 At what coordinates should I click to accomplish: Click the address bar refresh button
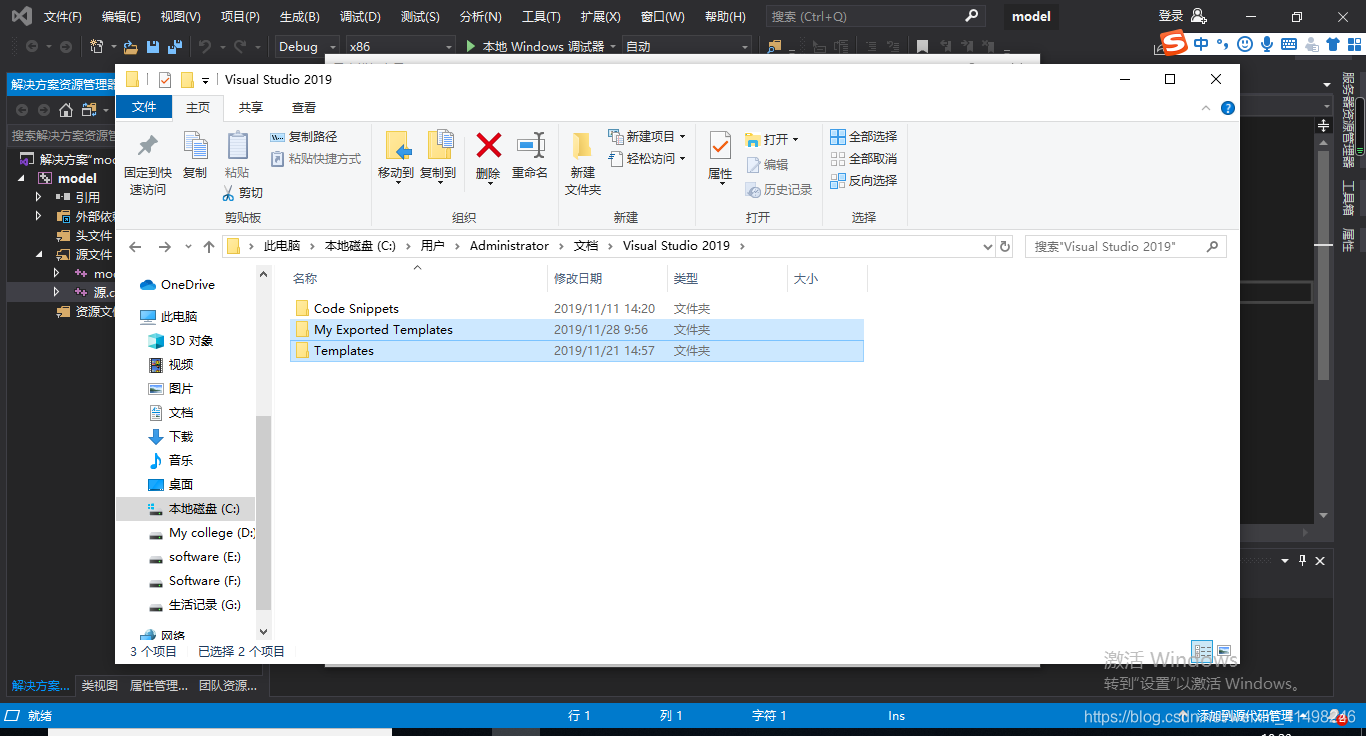coord(1005,246)
